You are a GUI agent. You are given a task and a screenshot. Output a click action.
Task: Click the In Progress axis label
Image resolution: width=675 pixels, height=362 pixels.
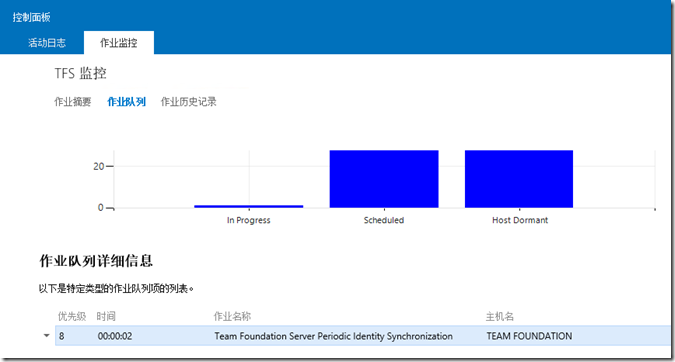coord(249,220)
